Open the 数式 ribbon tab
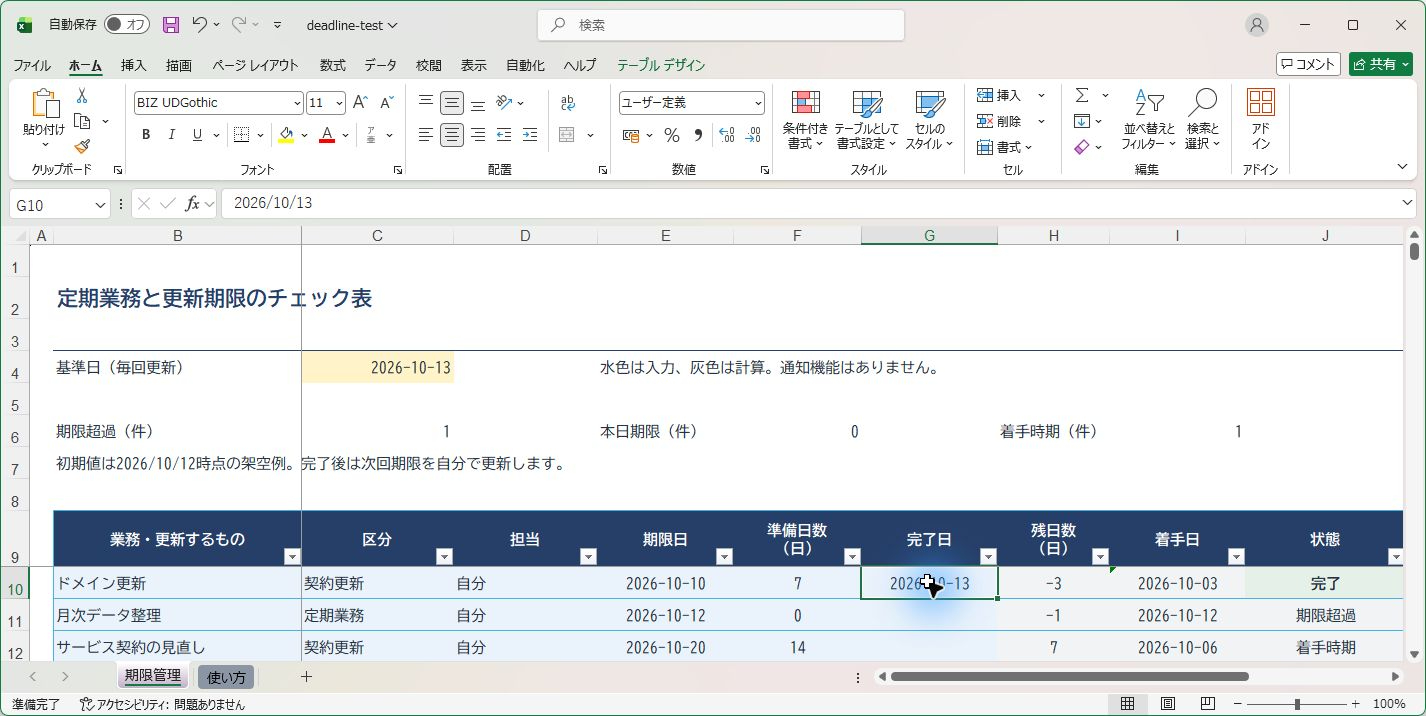This screenshot has height=716, width=1426. pyautogui.click(x=332, y=65)
